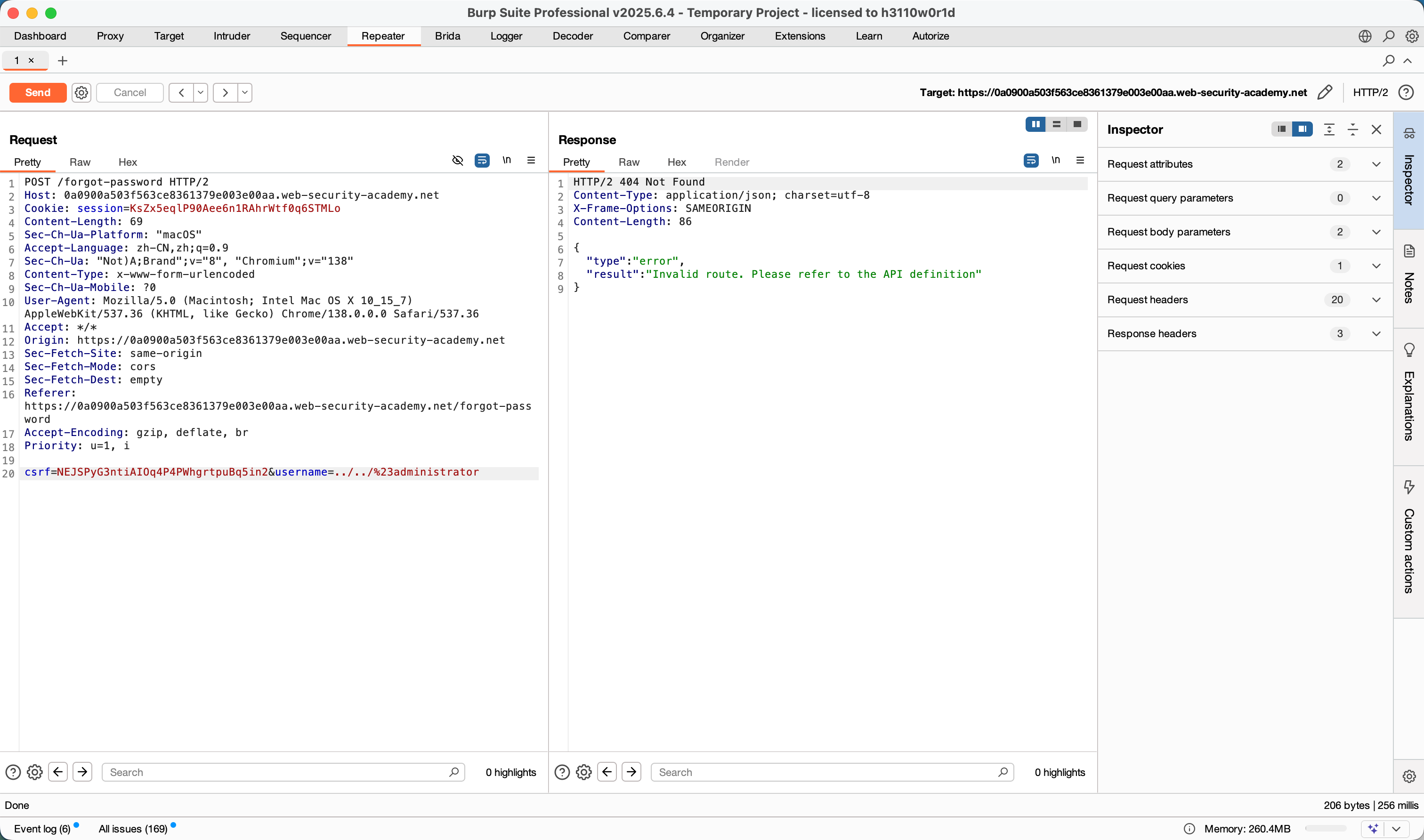Expand Request headers section
The width and height of the screenshot is (1424, 840).
(1376, 300)
